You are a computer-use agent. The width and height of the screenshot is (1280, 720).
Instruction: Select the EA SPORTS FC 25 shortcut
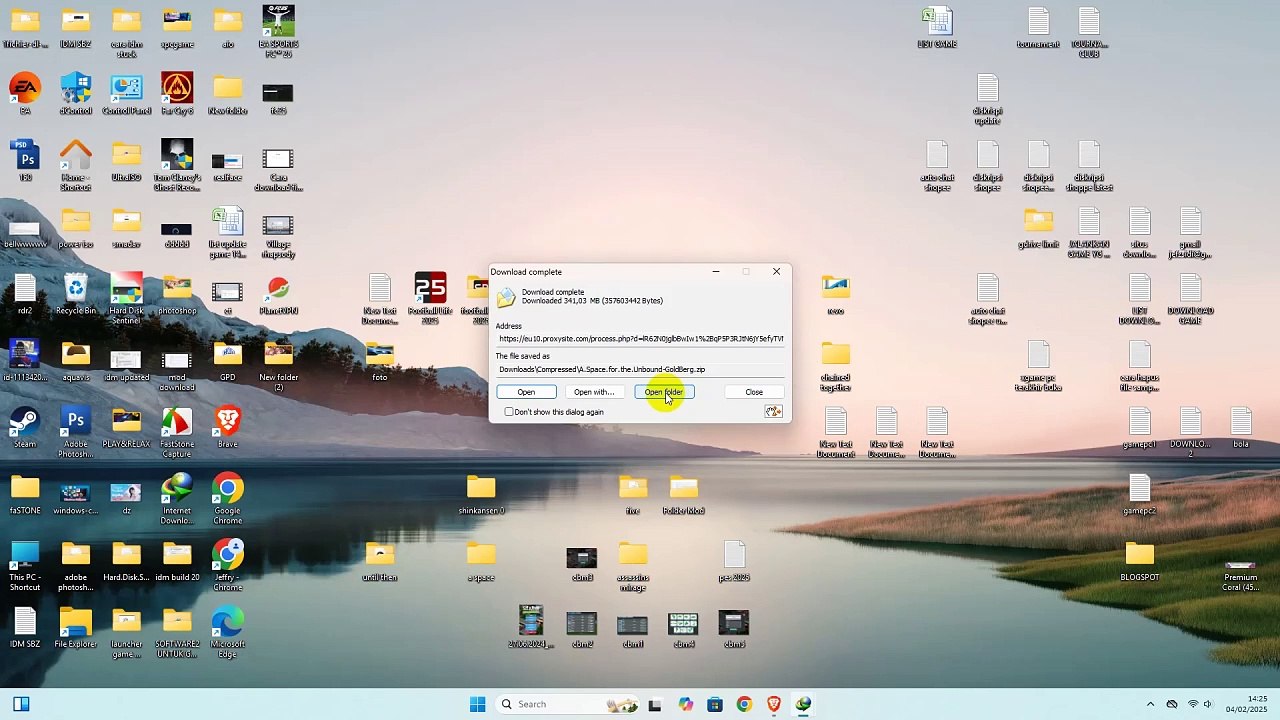pyautogui.click(x=278, y=32)
